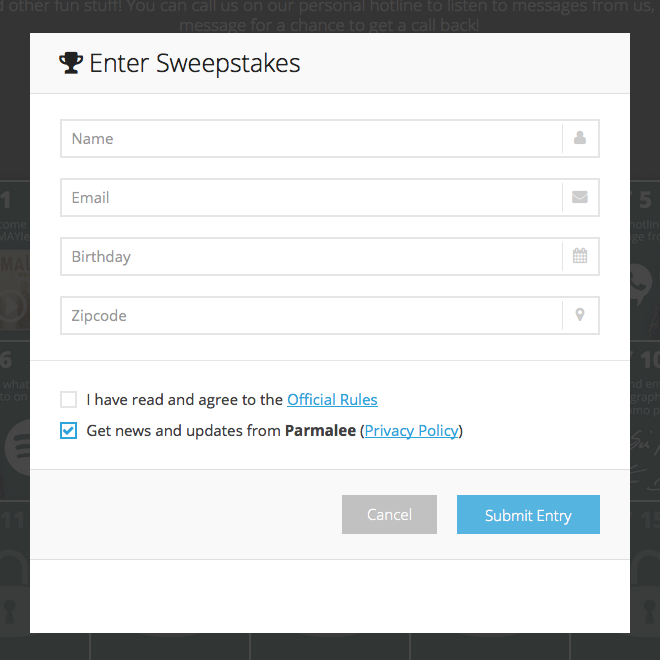Click the Cancel button
Viewport: 660px width, 660px height.
coord(389,514)
